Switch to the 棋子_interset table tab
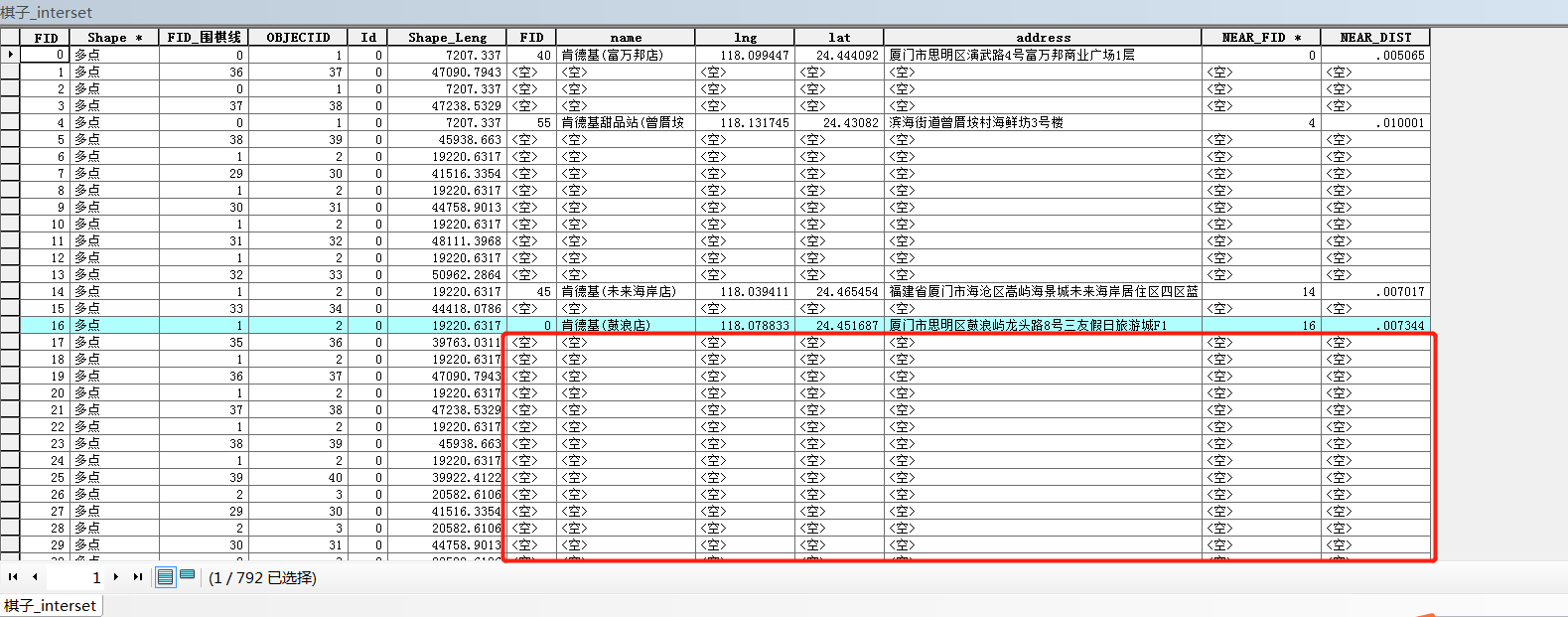This screenshot has width=1568, height=617. (51, 605)
